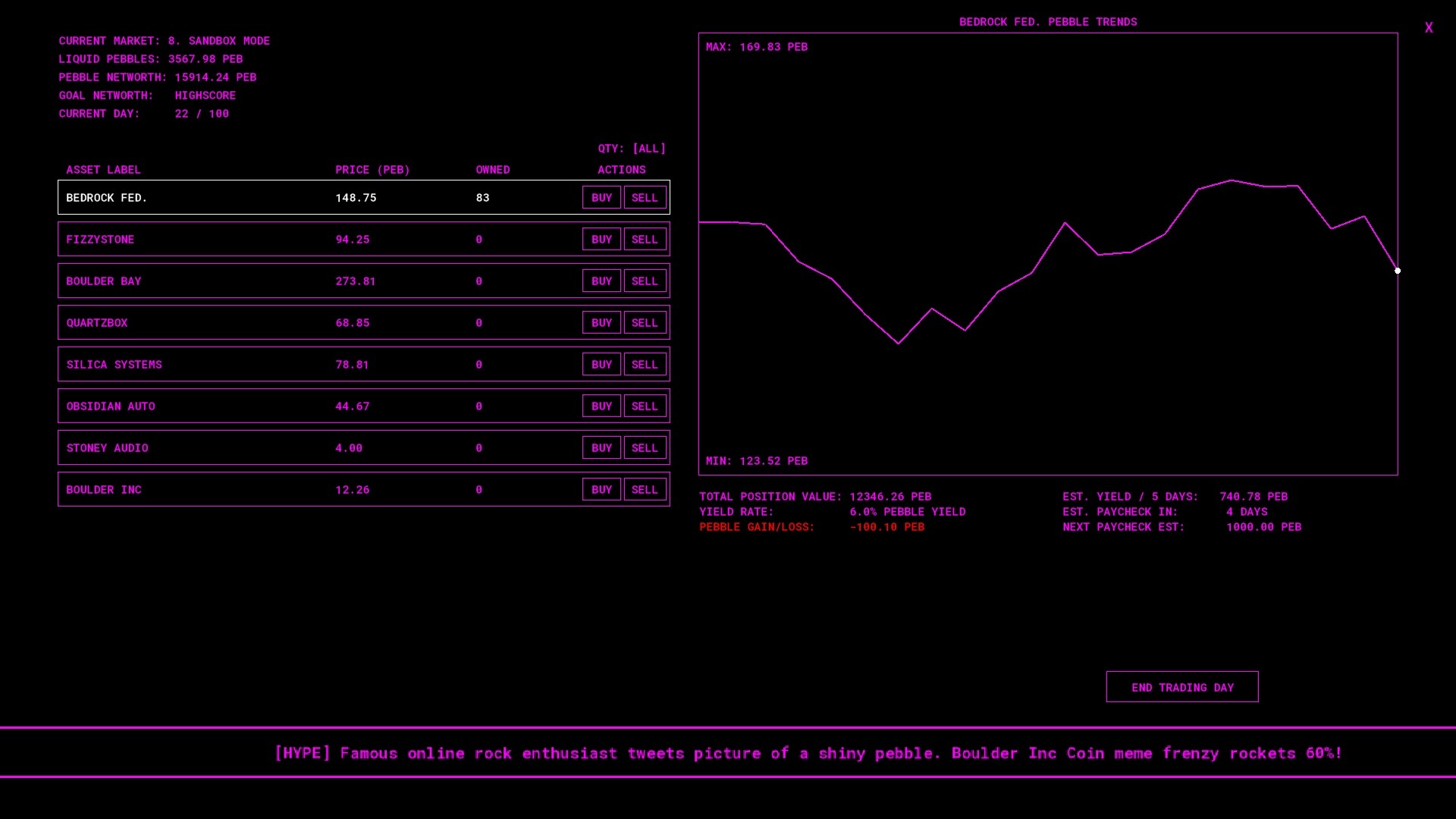This screenshot has width=1456, height=819.
Task: Select the Boulder Inc row label
Action: pos(104,490)
